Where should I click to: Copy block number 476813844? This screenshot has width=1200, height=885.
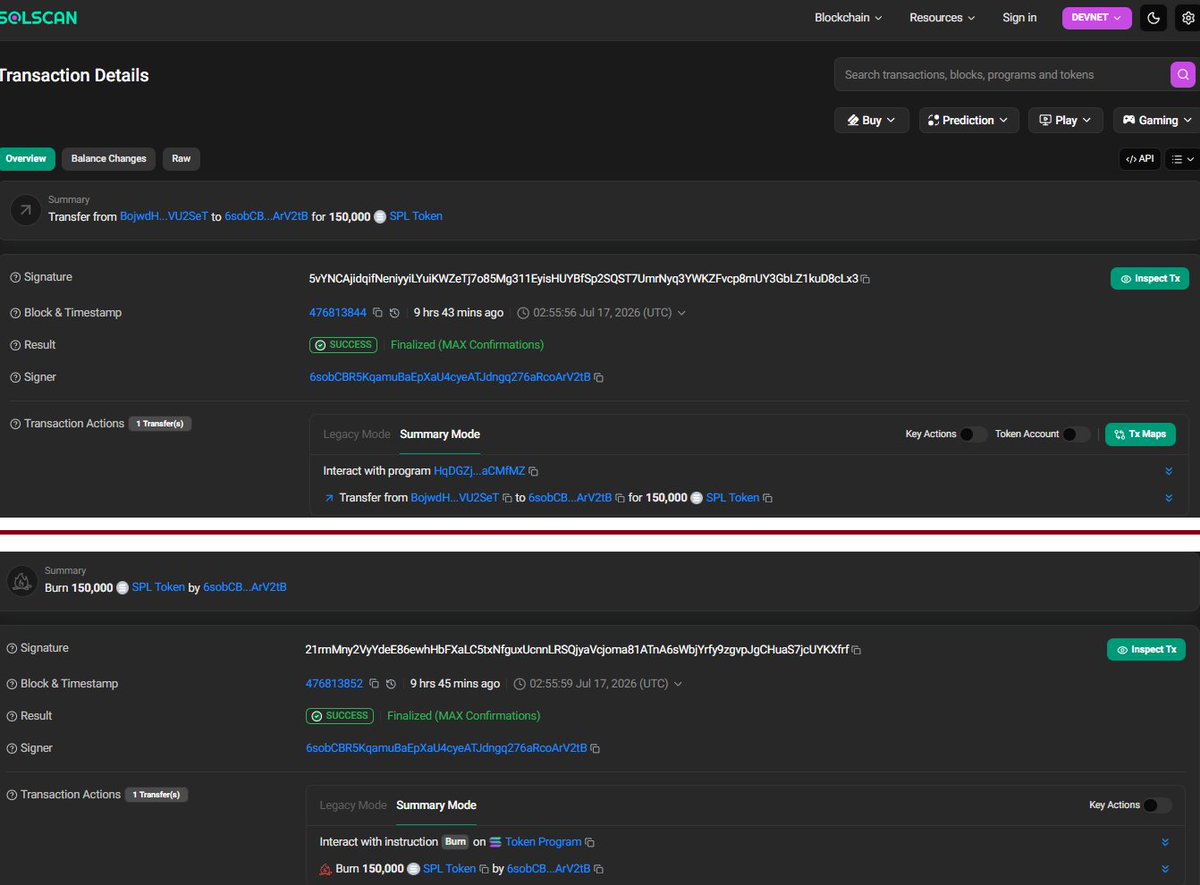coord(377,313)
